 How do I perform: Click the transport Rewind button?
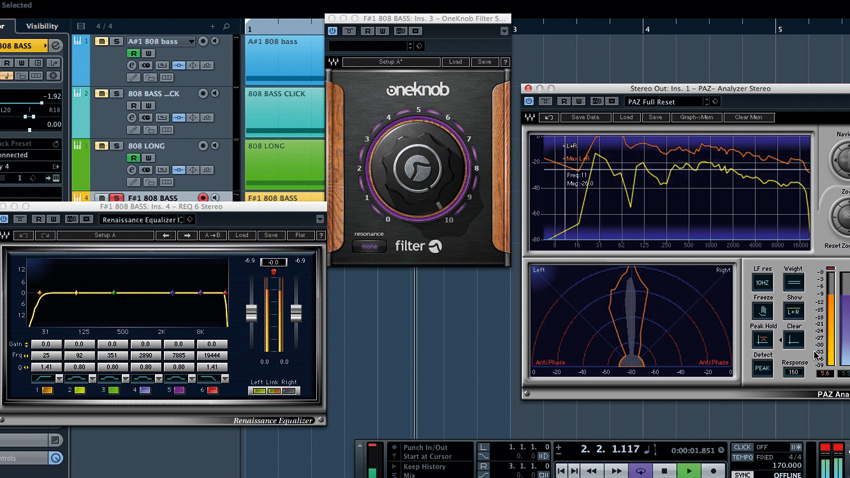point(592,470)
